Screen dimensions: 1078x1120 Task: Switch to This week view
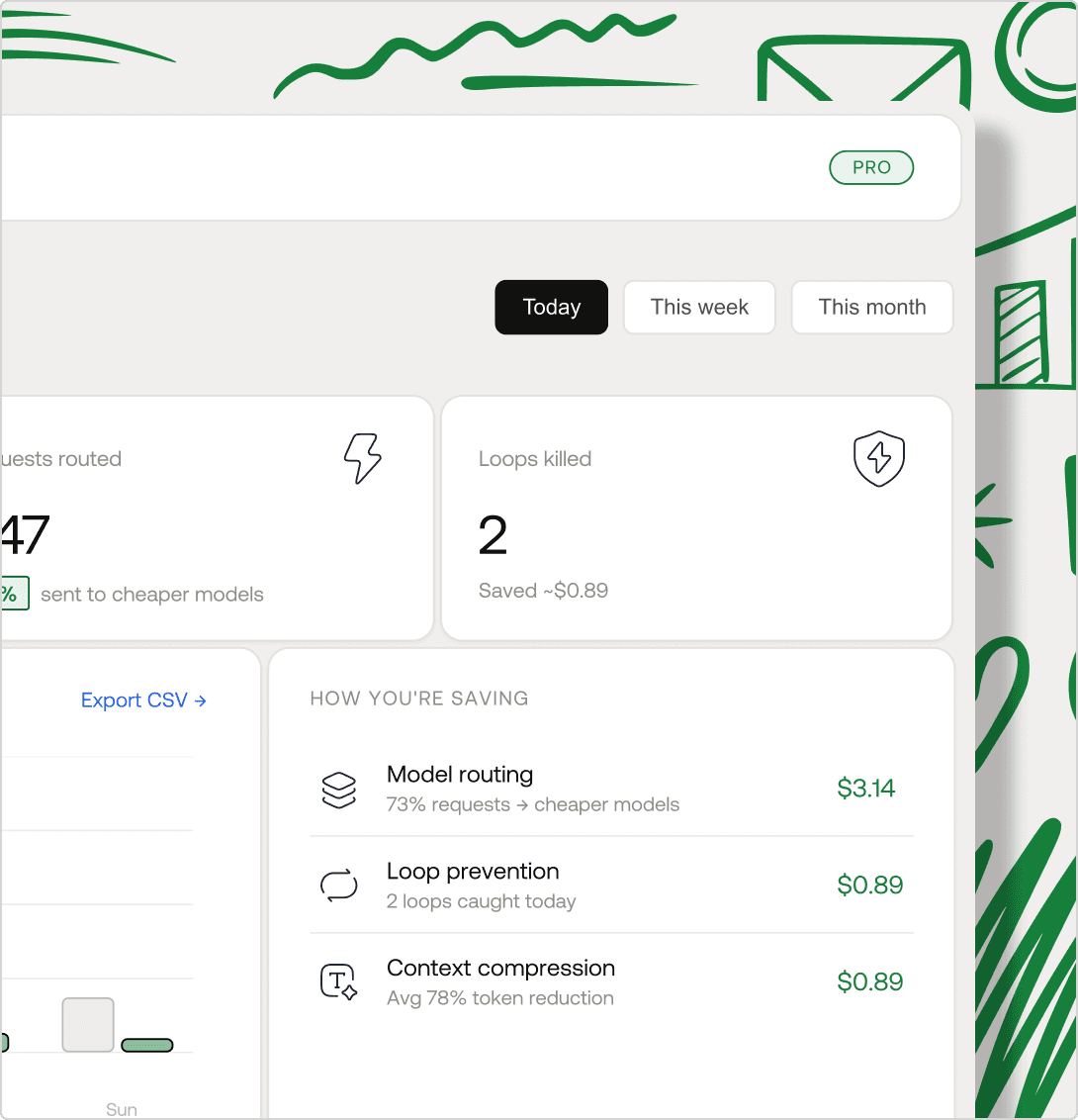tap(699, 308)
